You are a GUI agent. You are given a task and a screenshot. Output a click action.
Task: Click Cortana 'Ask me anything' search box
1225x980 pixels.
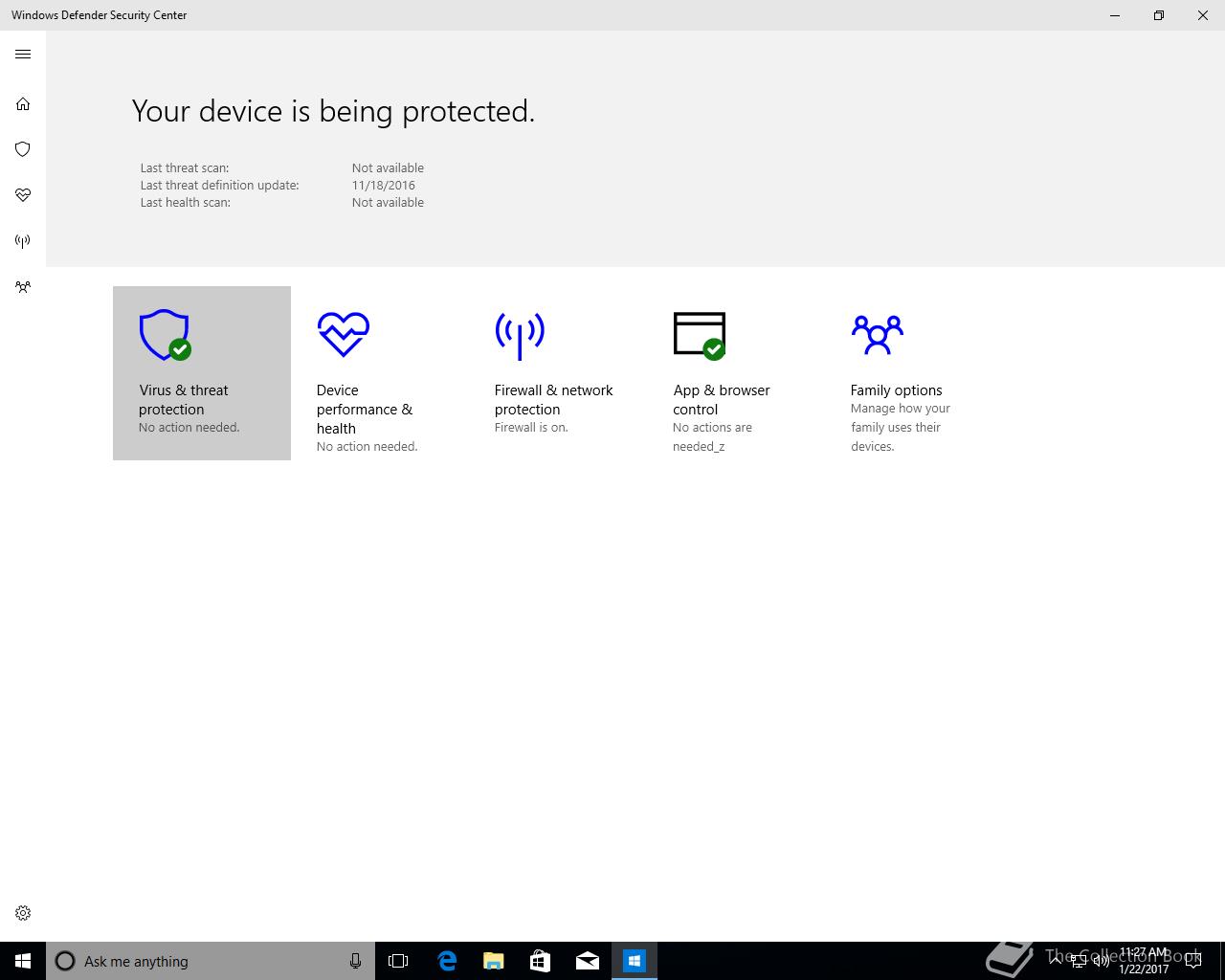pyautogui.click(x=211, y=961)
